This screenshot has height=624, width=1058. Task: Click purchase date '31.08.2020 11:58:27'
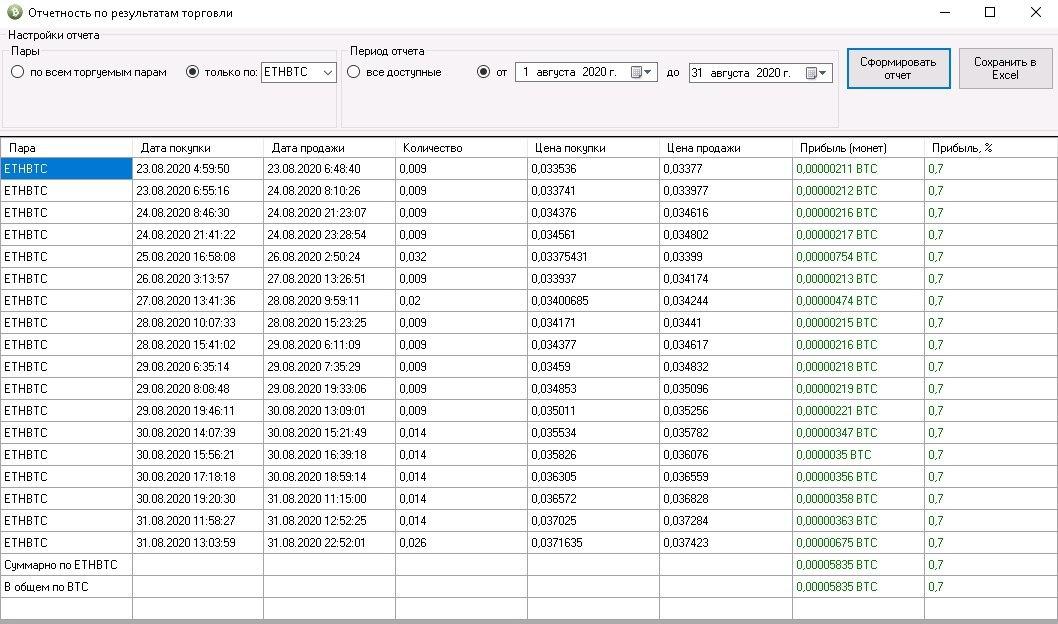pyautogui.click(x=198, y=521)
